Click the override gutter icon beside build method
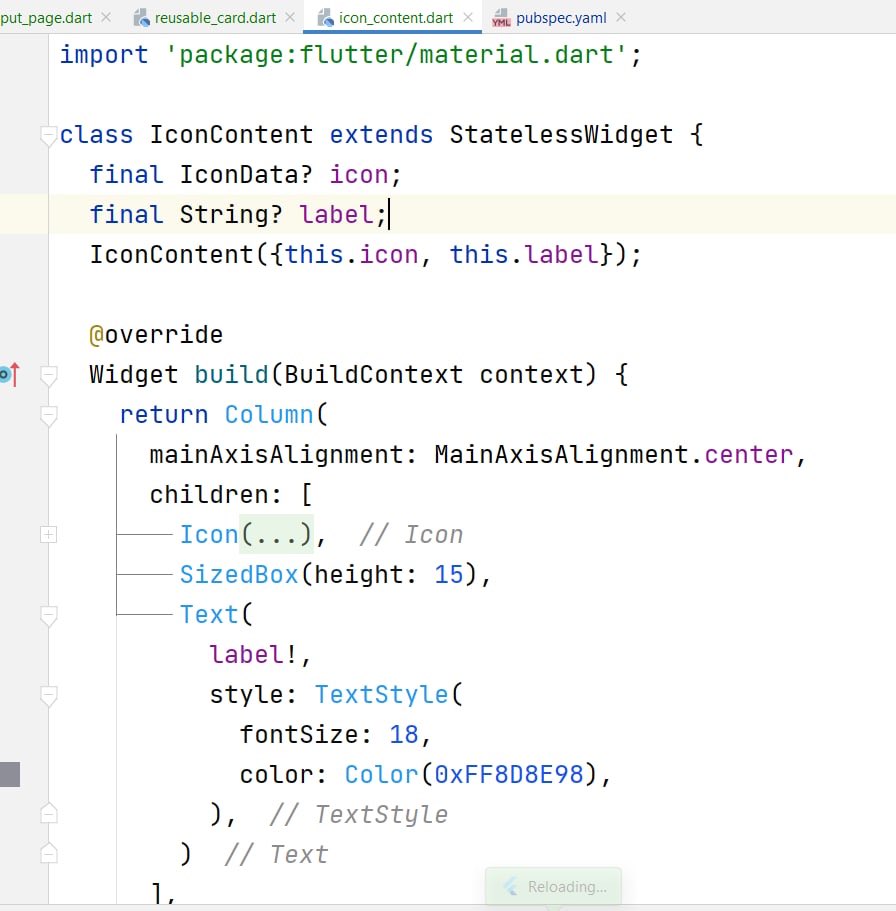The height and width of the screenshot is (911, 896). click(10, 374)
